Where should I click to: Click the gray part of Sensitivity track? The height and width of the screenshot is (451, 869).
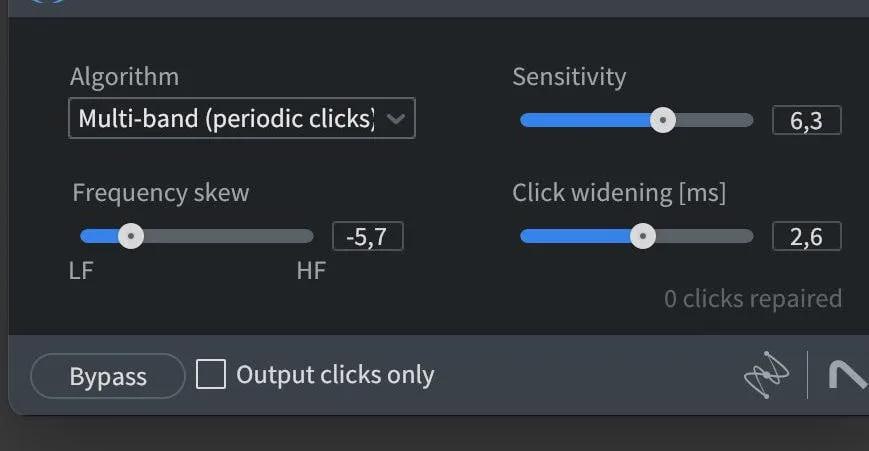(715, 120)
